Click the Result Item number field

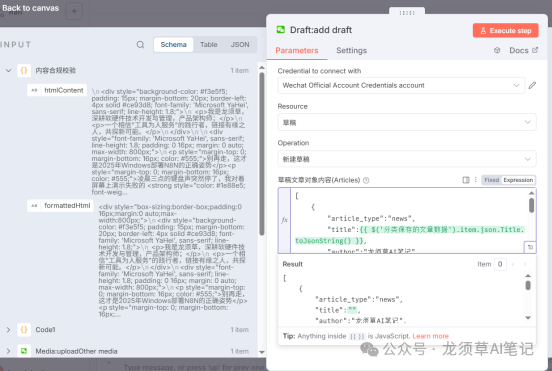pyautogui.click(x=500, y=264)
